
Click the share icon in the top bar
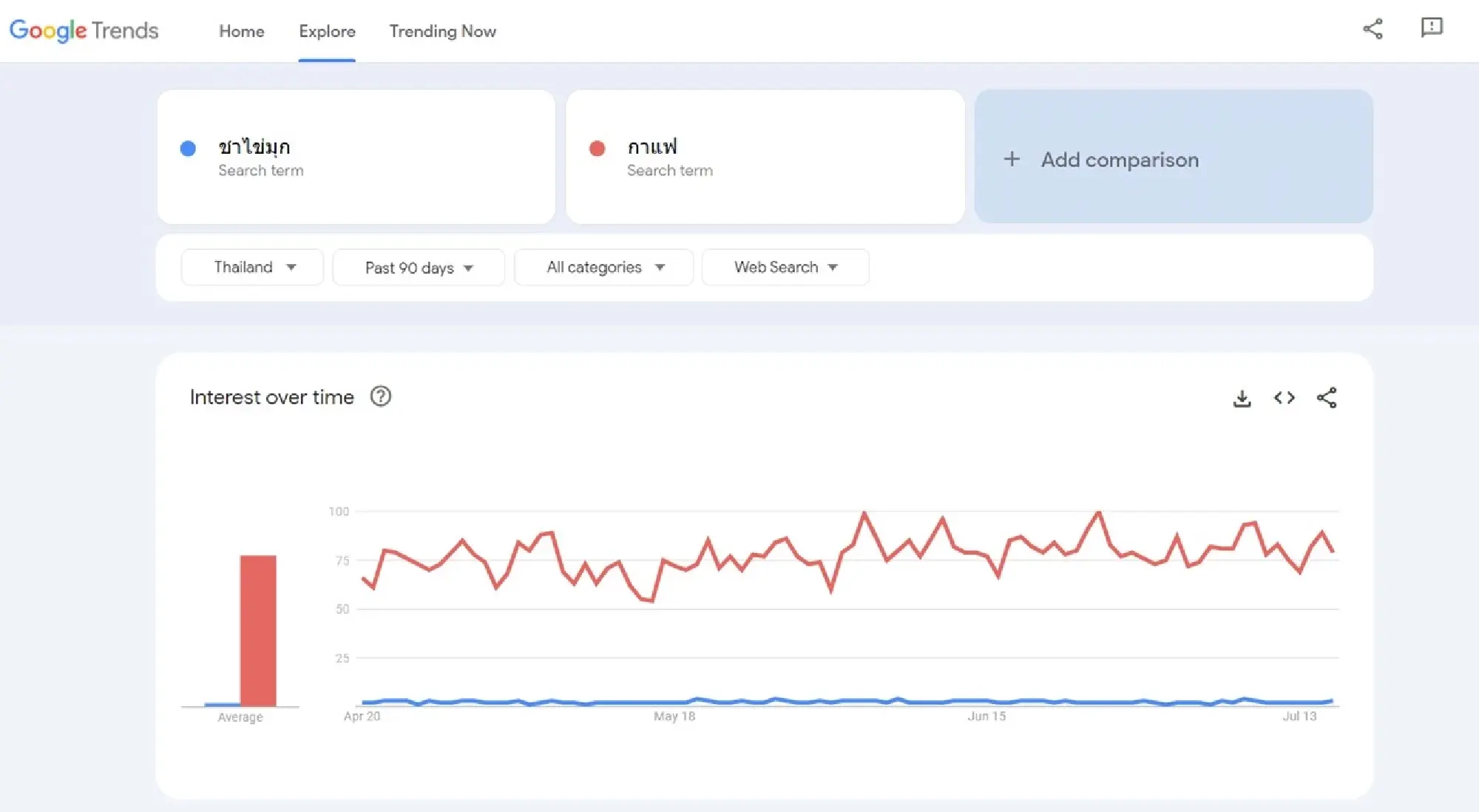(1373, 30)
